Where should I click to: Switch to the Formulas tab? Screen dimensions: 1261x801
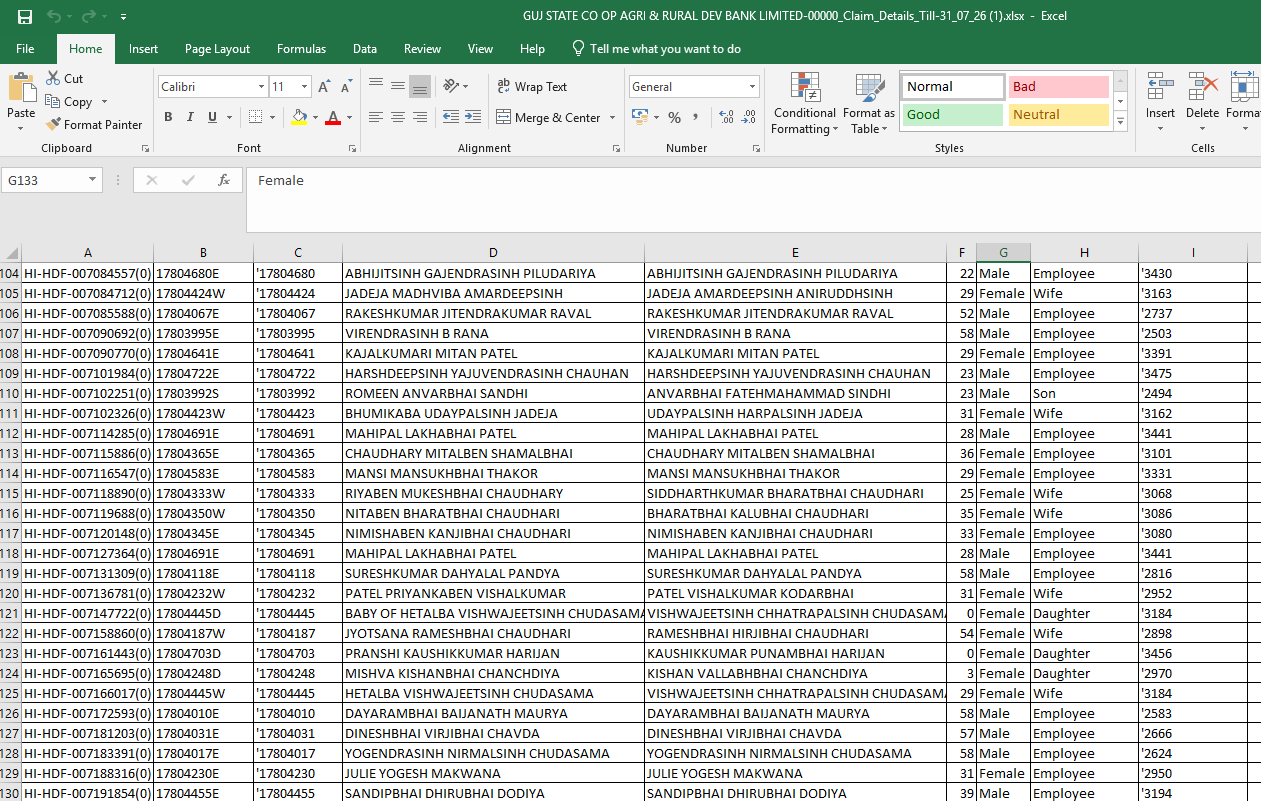point(301,48)
